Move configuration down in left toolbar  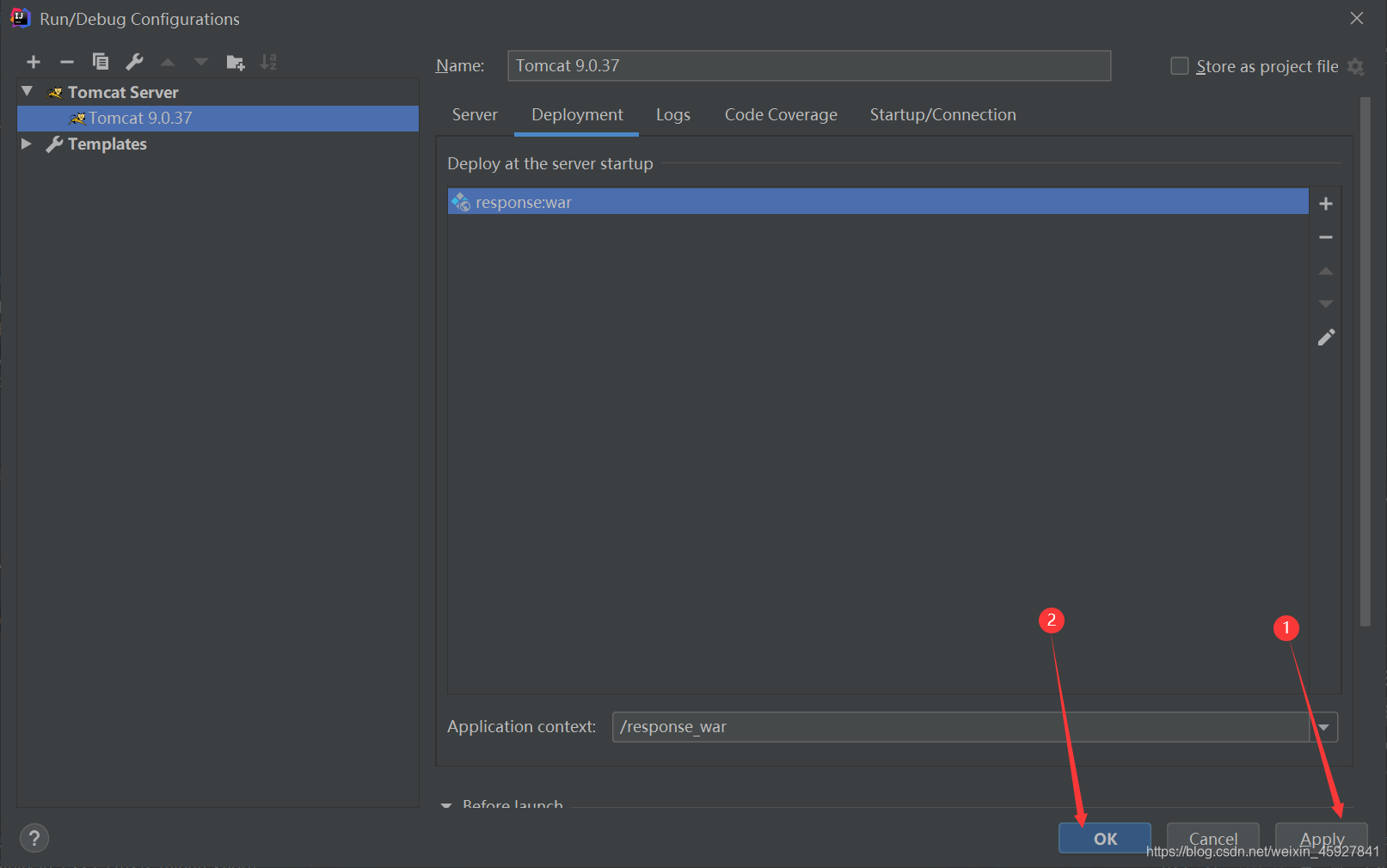pyautogui.click(x=201, y=62)
